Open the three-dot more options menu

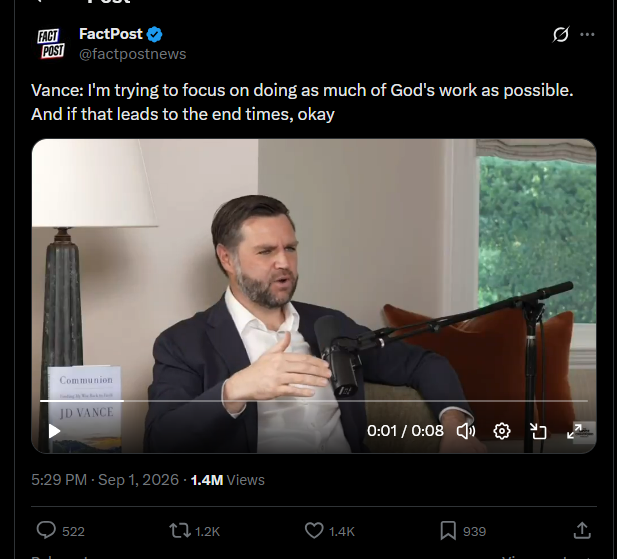587,35
